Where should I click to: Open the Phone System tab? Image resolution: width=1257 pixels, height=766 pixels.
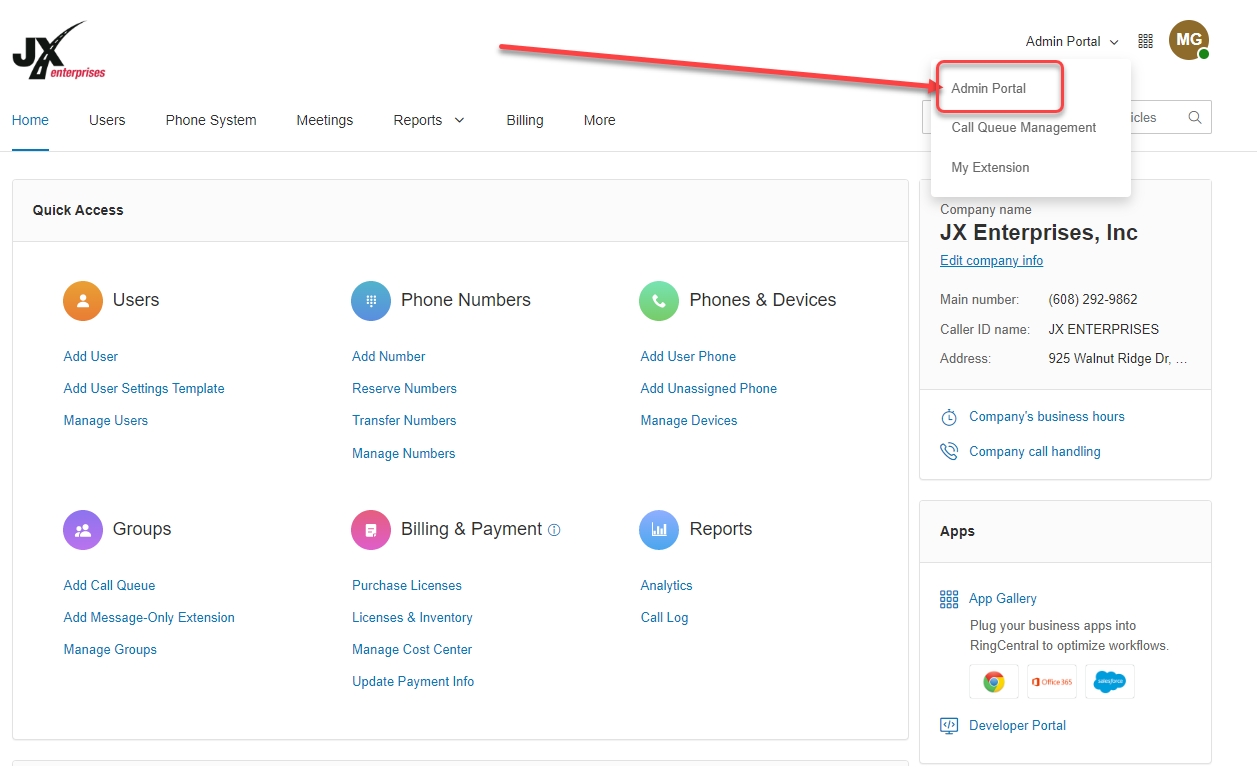click(211, 120)
